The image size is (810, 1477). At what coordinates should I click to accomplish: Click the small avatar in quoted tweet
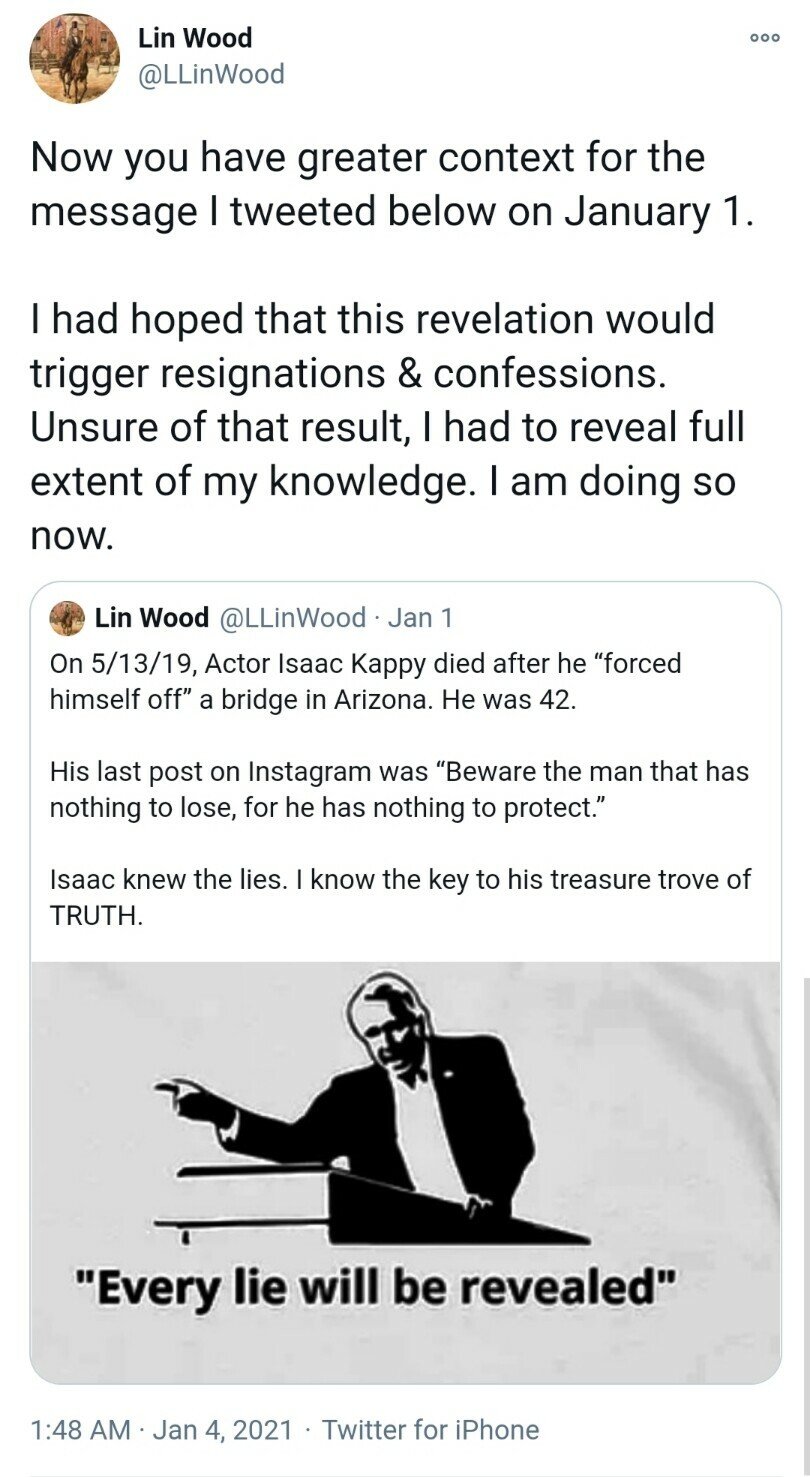click(68, 619)
